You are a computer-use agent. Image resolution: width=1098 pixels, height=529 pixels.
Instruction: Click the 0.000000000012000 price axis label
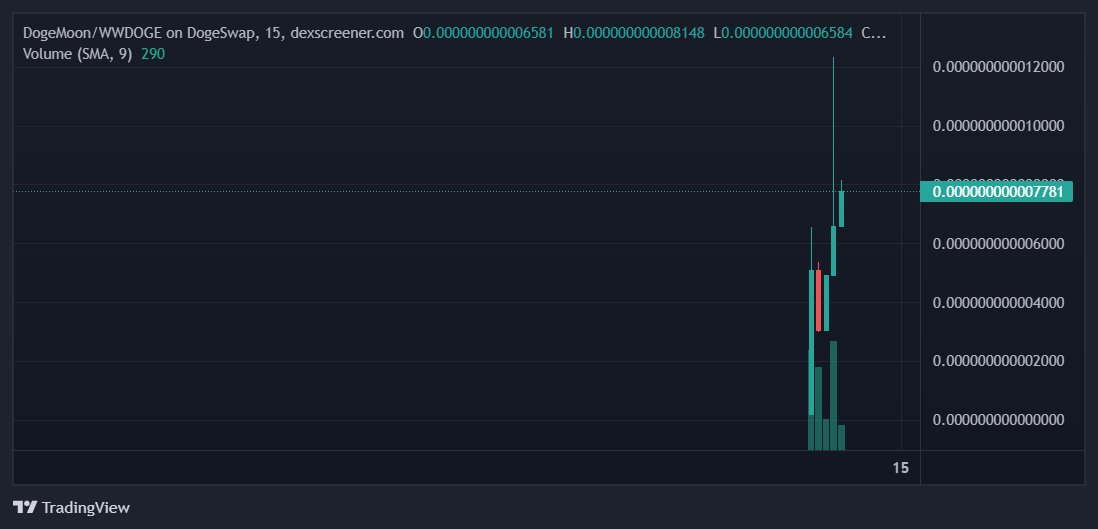(999, 67)
